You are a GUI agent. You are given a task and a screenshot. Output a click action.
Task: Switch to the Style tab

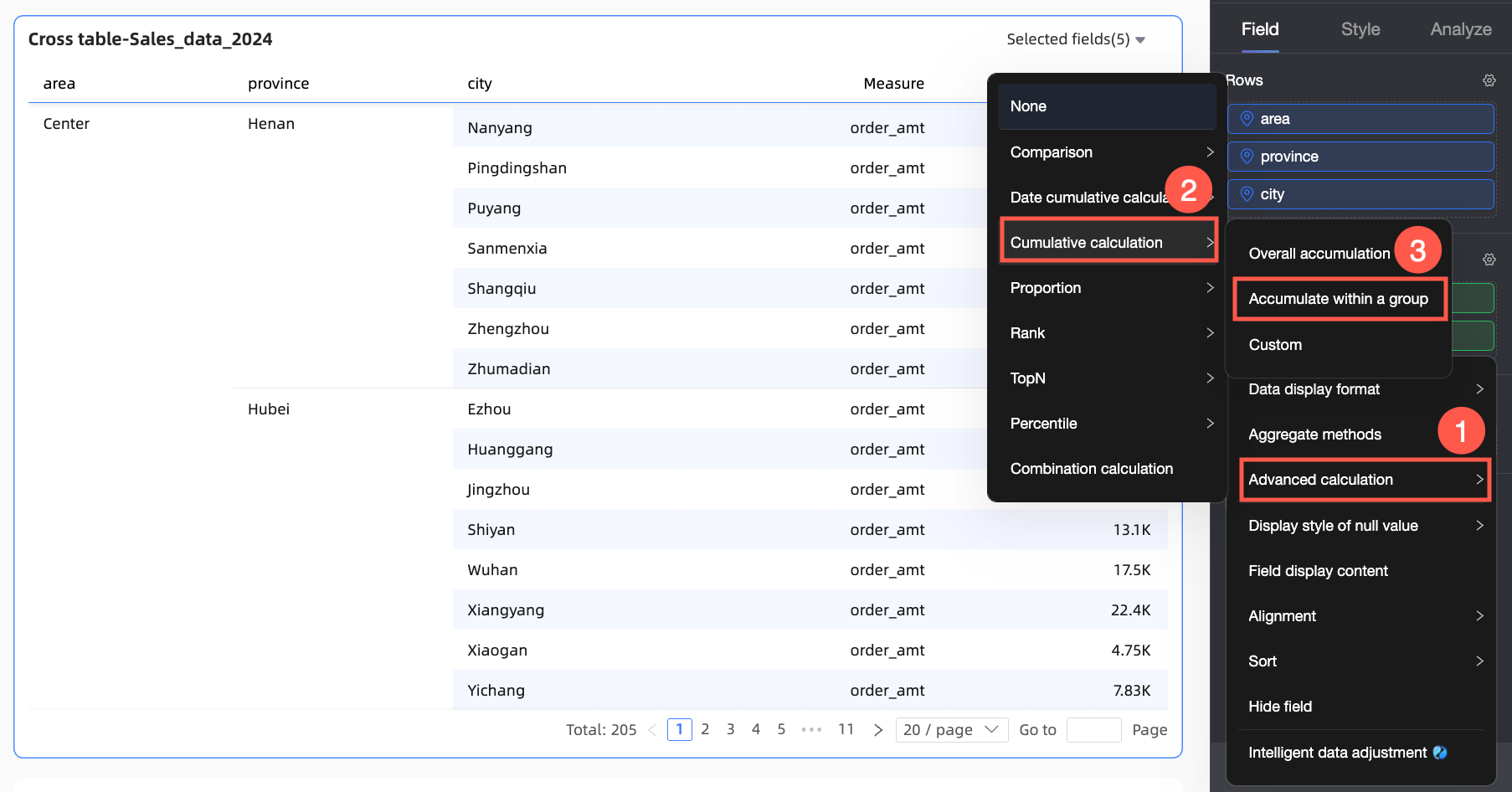(x=1360, y=29)
